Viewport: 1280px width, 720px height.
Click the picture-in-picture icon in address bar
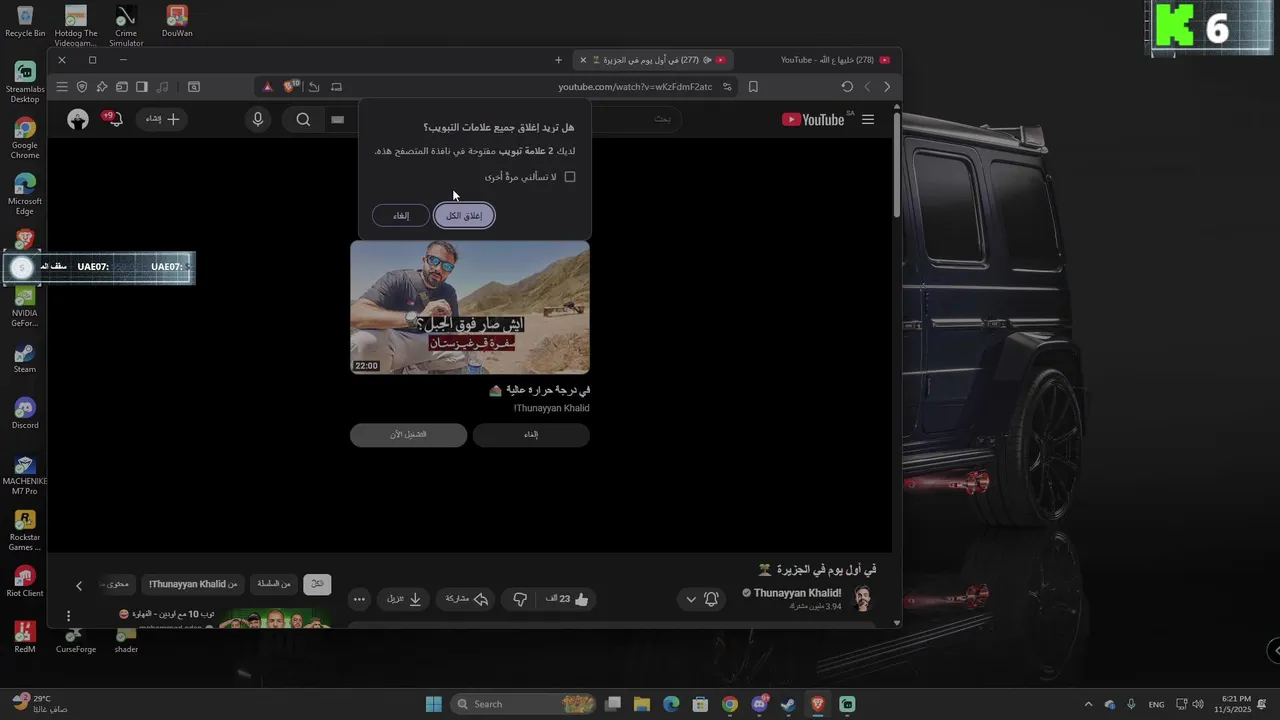(x=337, y=87)
